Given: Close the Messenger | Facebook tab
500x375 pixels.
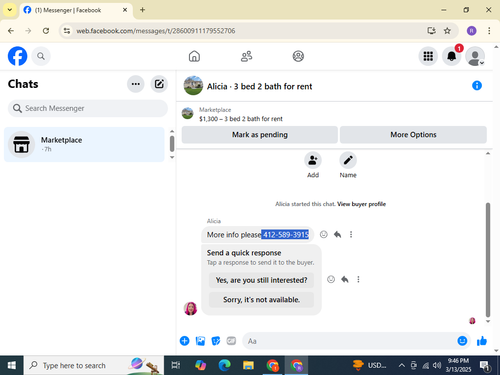Looking at the screenshot, I should tap(125, 10).
